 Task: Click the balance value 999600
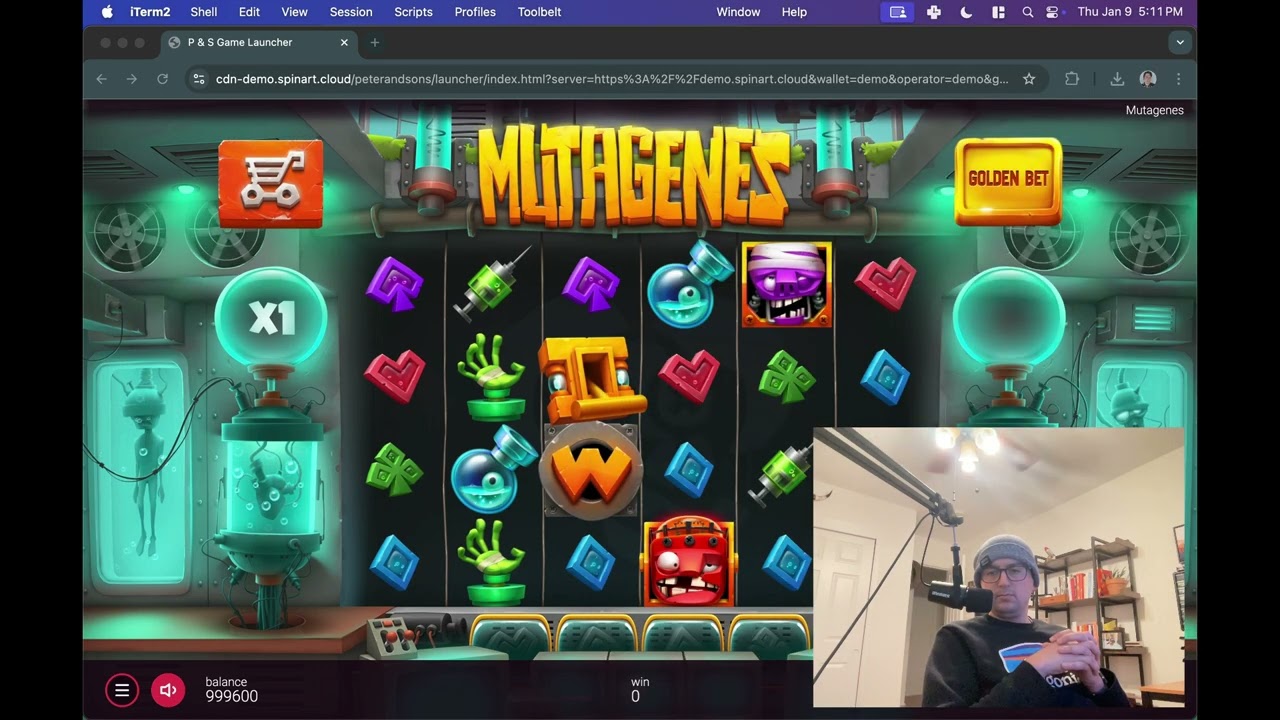pyautogui.click(x=232, y=697)
